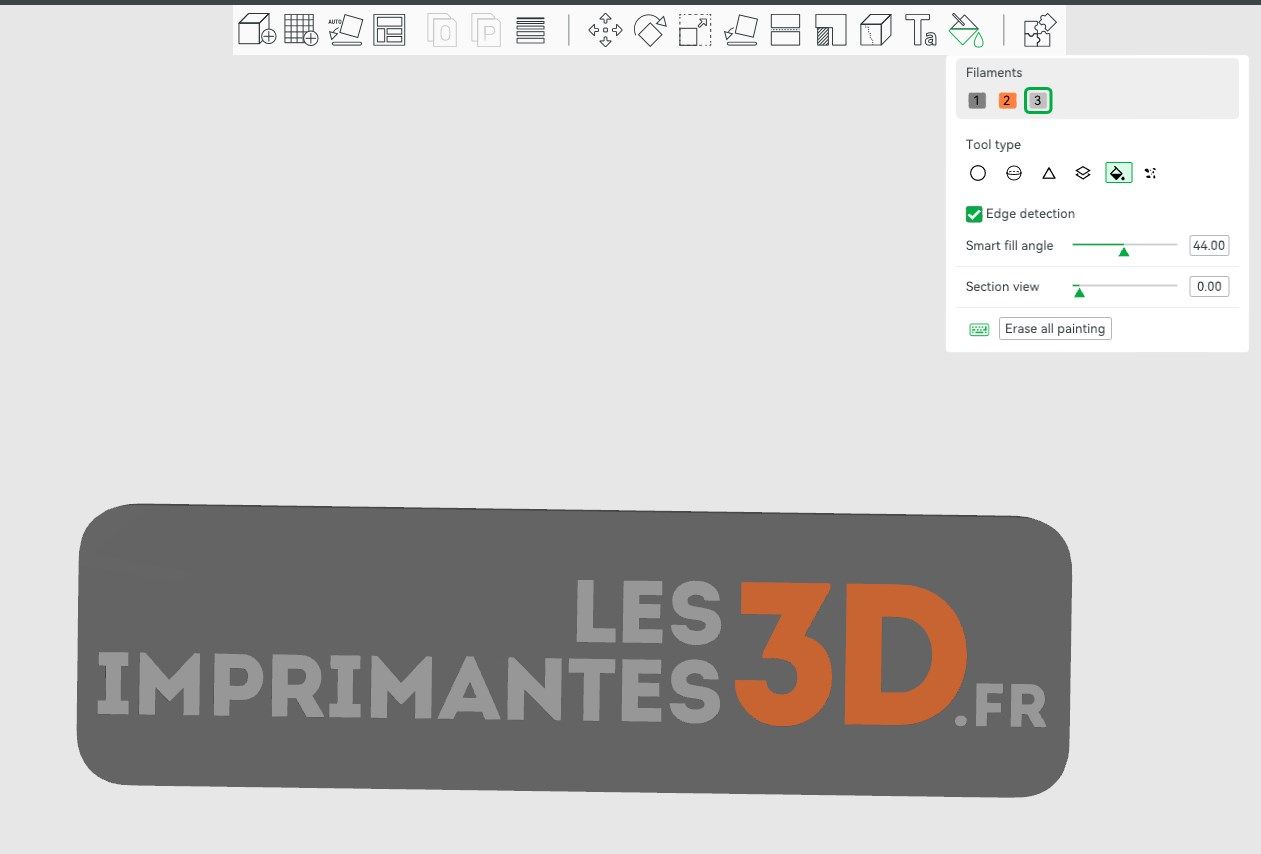This screenshot has height=854, width=1261.
Task: Toggle the Color painting bucket tool
Action: 967,30
